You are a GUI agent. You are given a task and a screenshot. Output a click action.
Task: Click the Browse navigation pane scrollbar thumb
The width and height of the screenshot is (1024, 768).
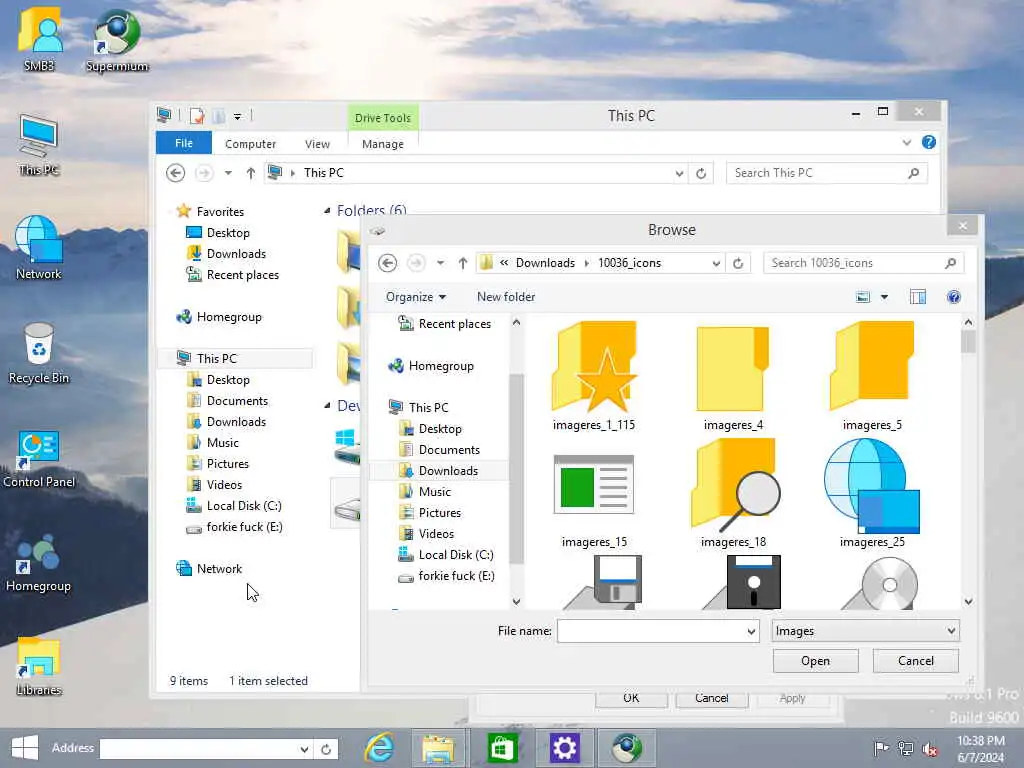tap(516, 468)
